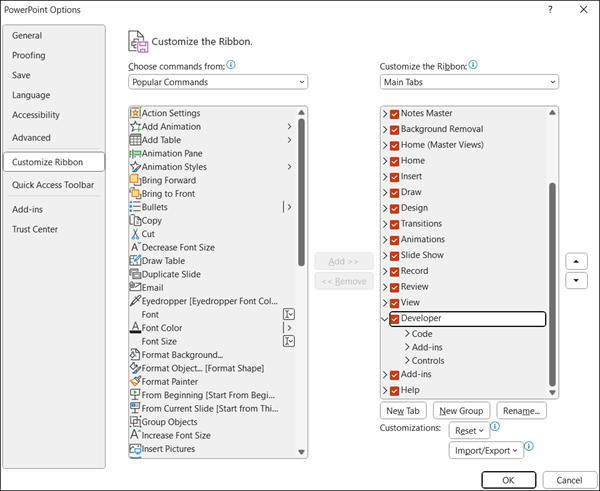Create a New Group

click(461, 411)
